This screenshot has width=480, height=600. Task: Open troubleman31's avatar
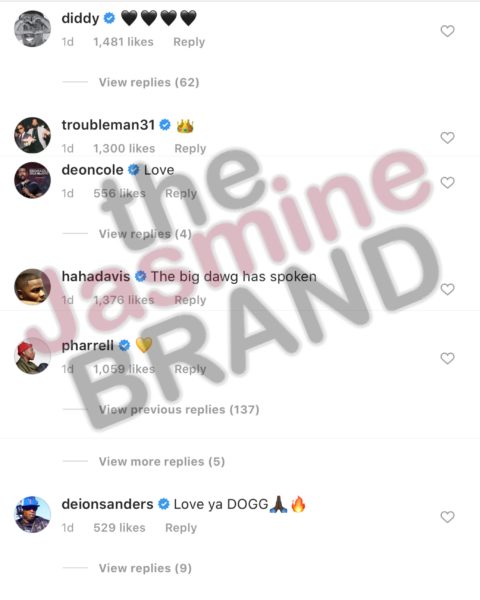pyautogui.click(x=32, y=135)
